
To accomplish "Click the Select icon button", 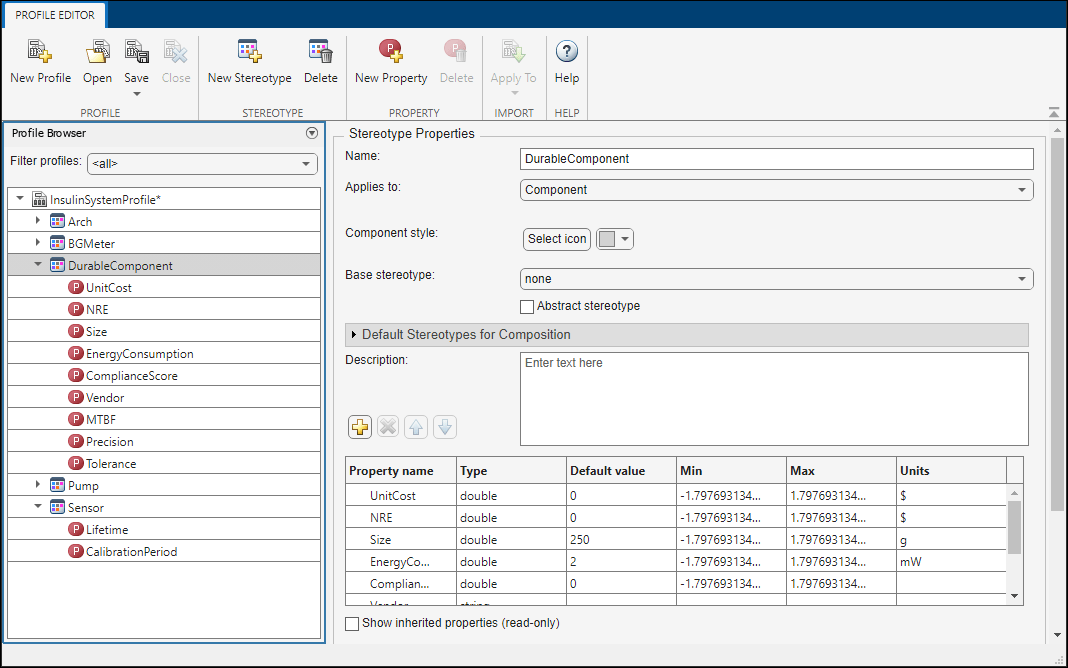I will [556, 238].
